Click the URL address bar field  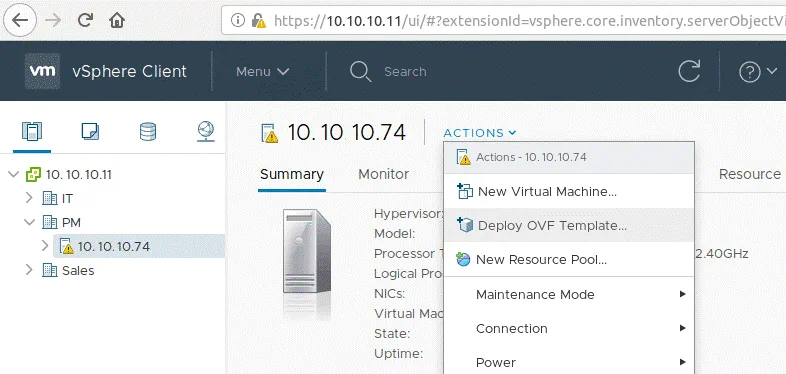[504, 20]
